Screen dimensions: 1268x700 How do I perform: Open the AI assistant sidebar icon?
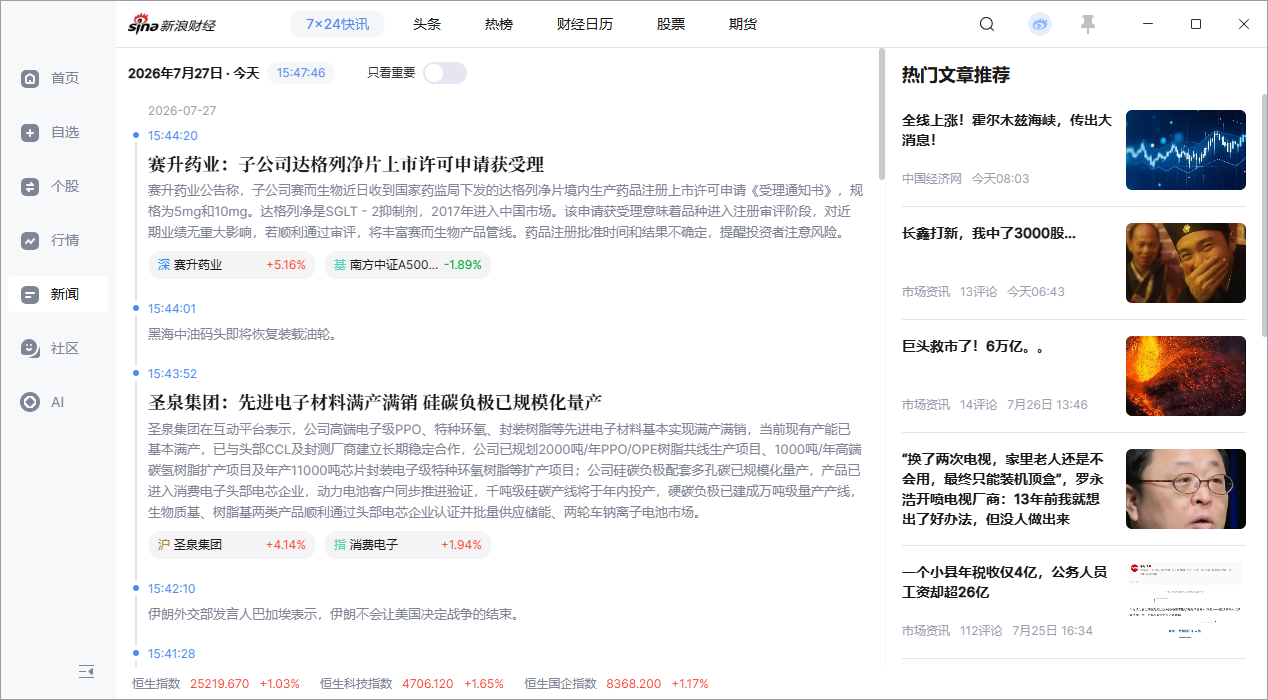click(x=30, y=402)
